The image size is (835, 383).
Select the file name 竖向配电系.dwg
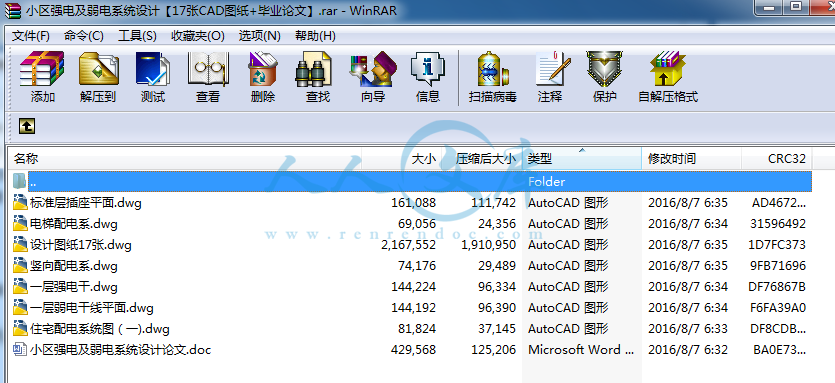73,266
